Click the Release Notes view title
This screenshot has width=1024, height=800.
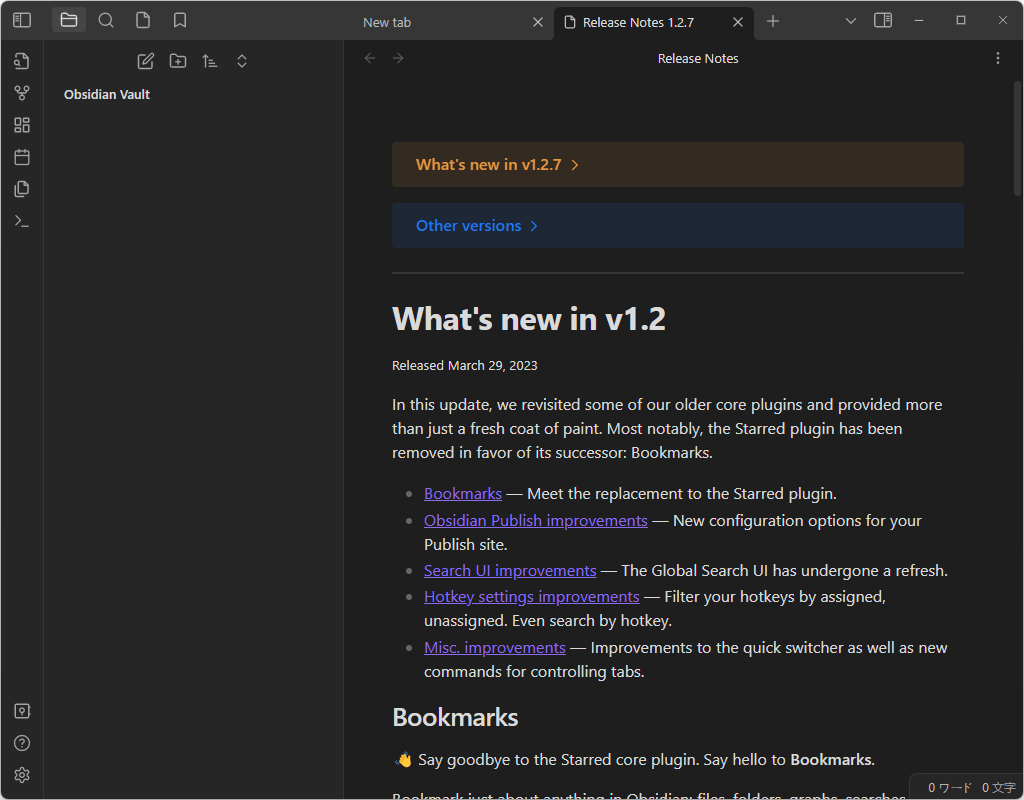pos(697,59)
